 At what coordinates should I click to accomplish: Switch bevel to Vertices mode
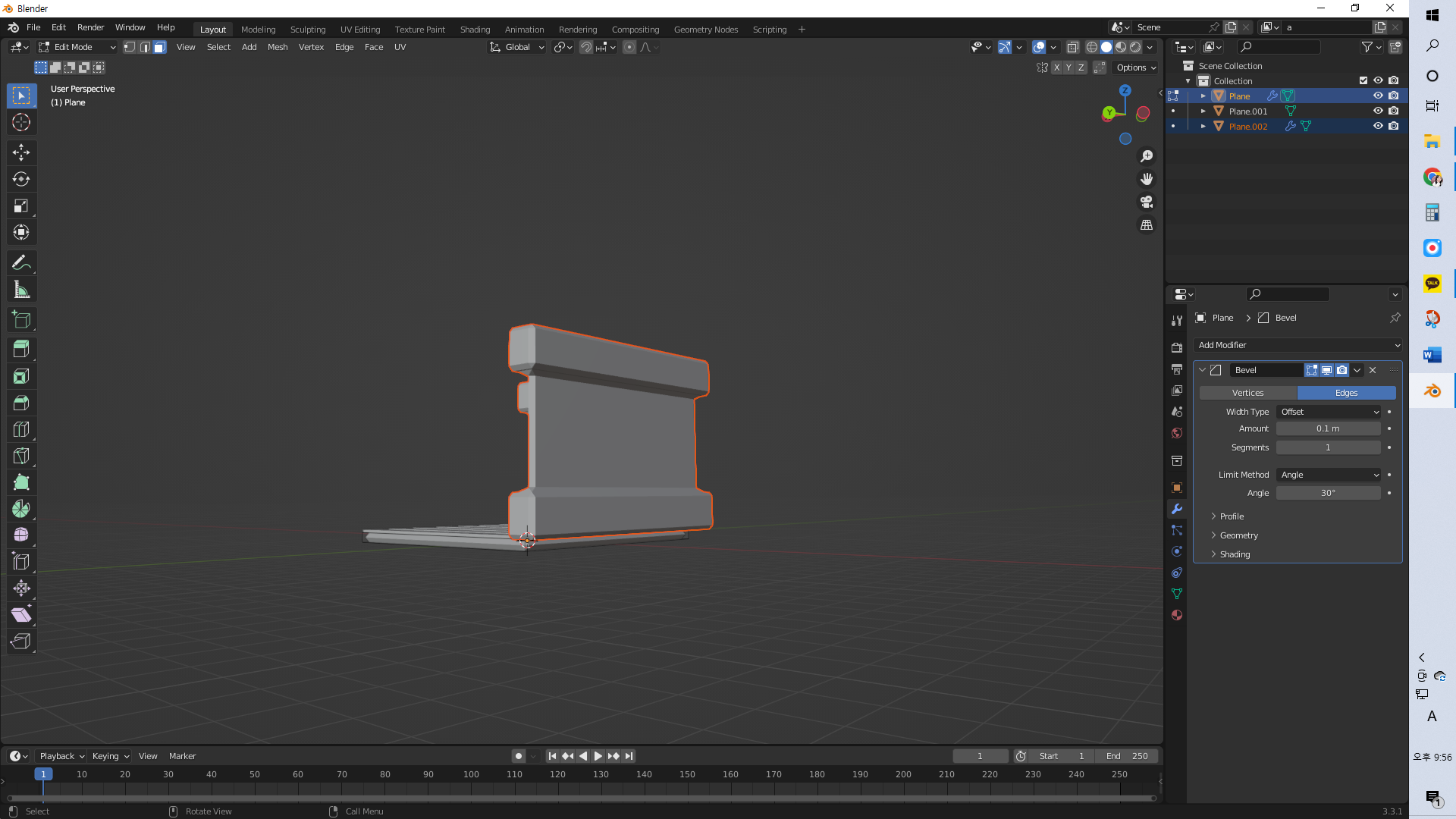[x=1247, y=393]
